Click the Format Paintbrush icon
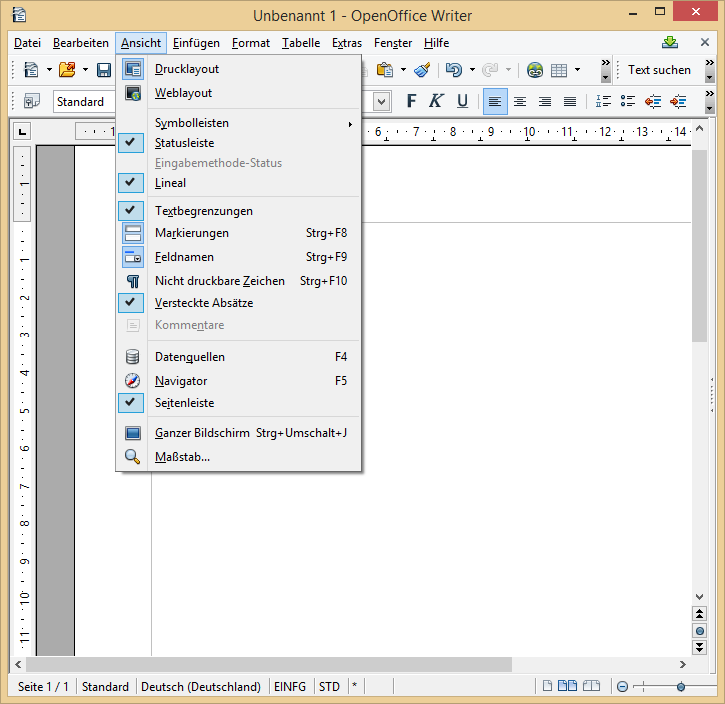Screen dimensions: 725x704 click(422, 70)
